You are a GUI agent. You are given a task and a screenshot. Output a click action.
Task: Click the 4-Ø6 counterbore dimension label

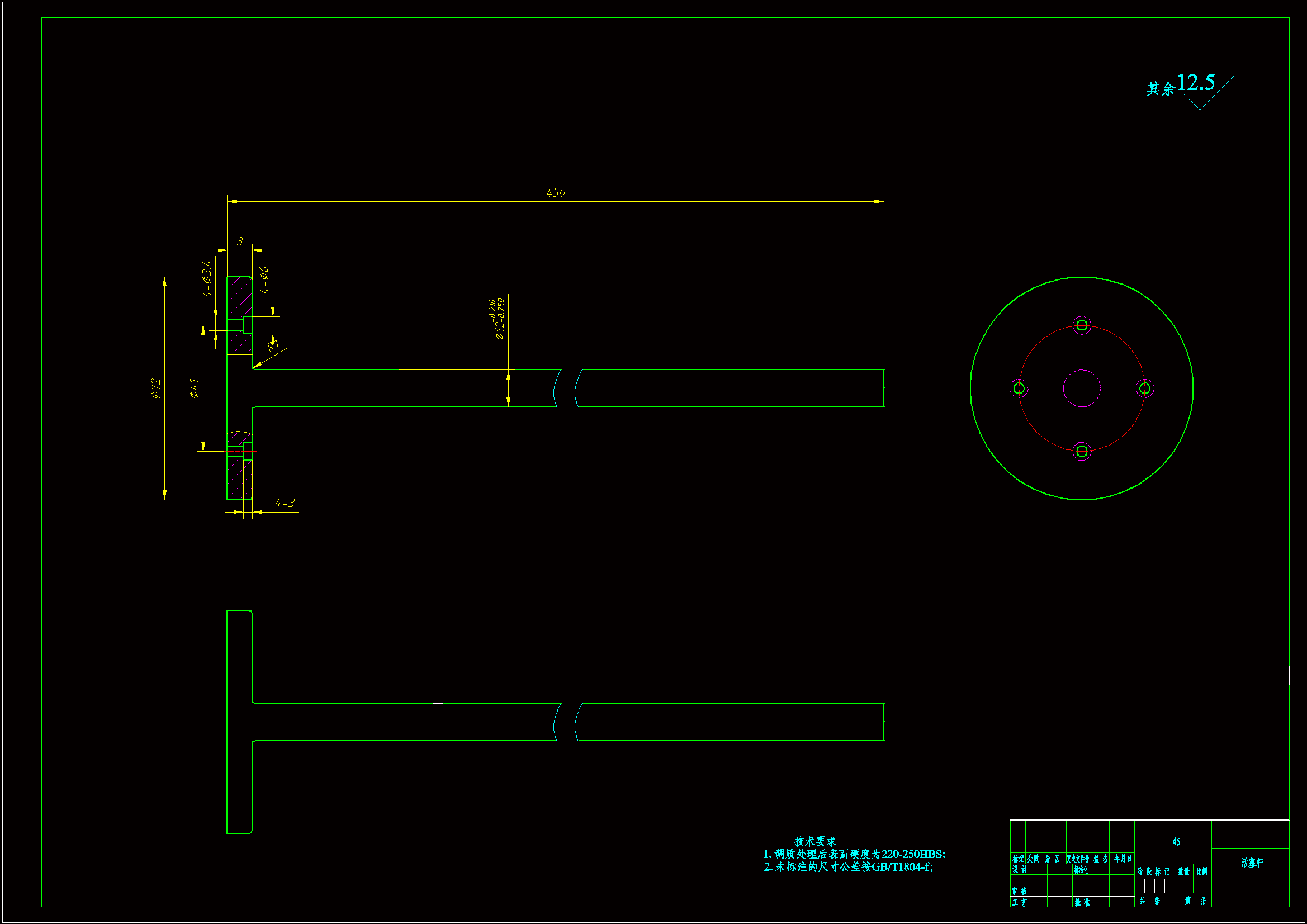263,279
